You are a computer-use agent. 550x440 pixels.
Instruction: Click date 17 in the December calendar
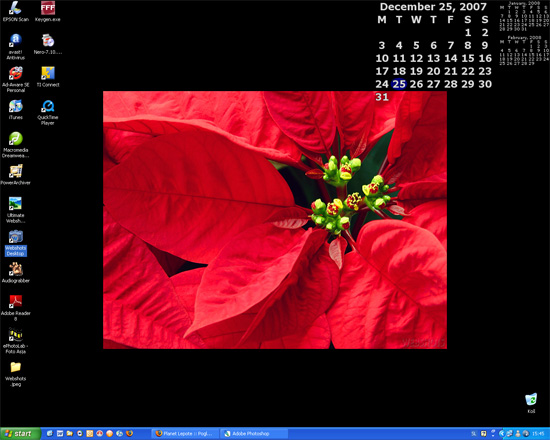pos(382,71)
